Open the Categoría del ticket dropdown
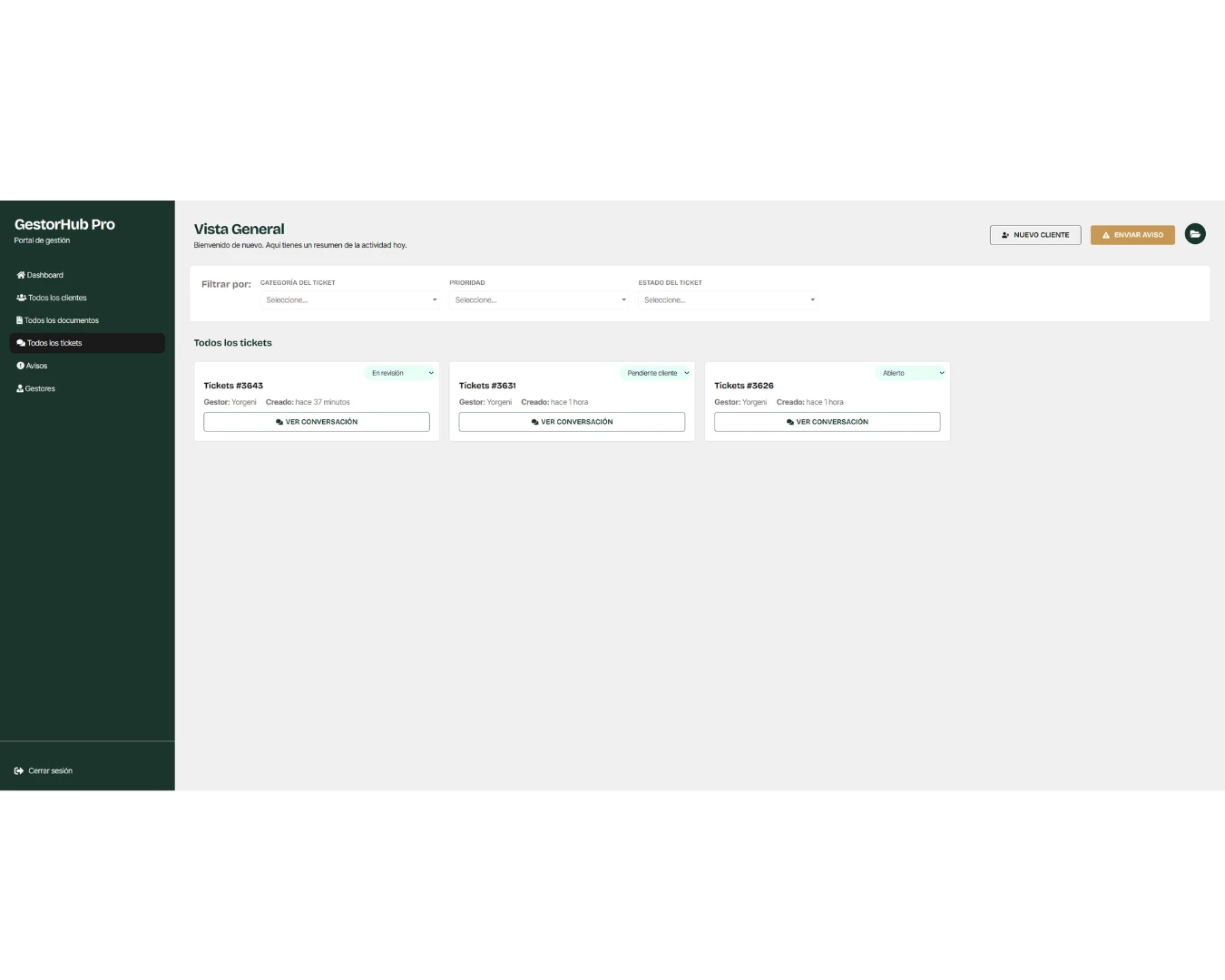Image resolution: width=1225 pixels, height=980 pixels. [x=350, y=299]
